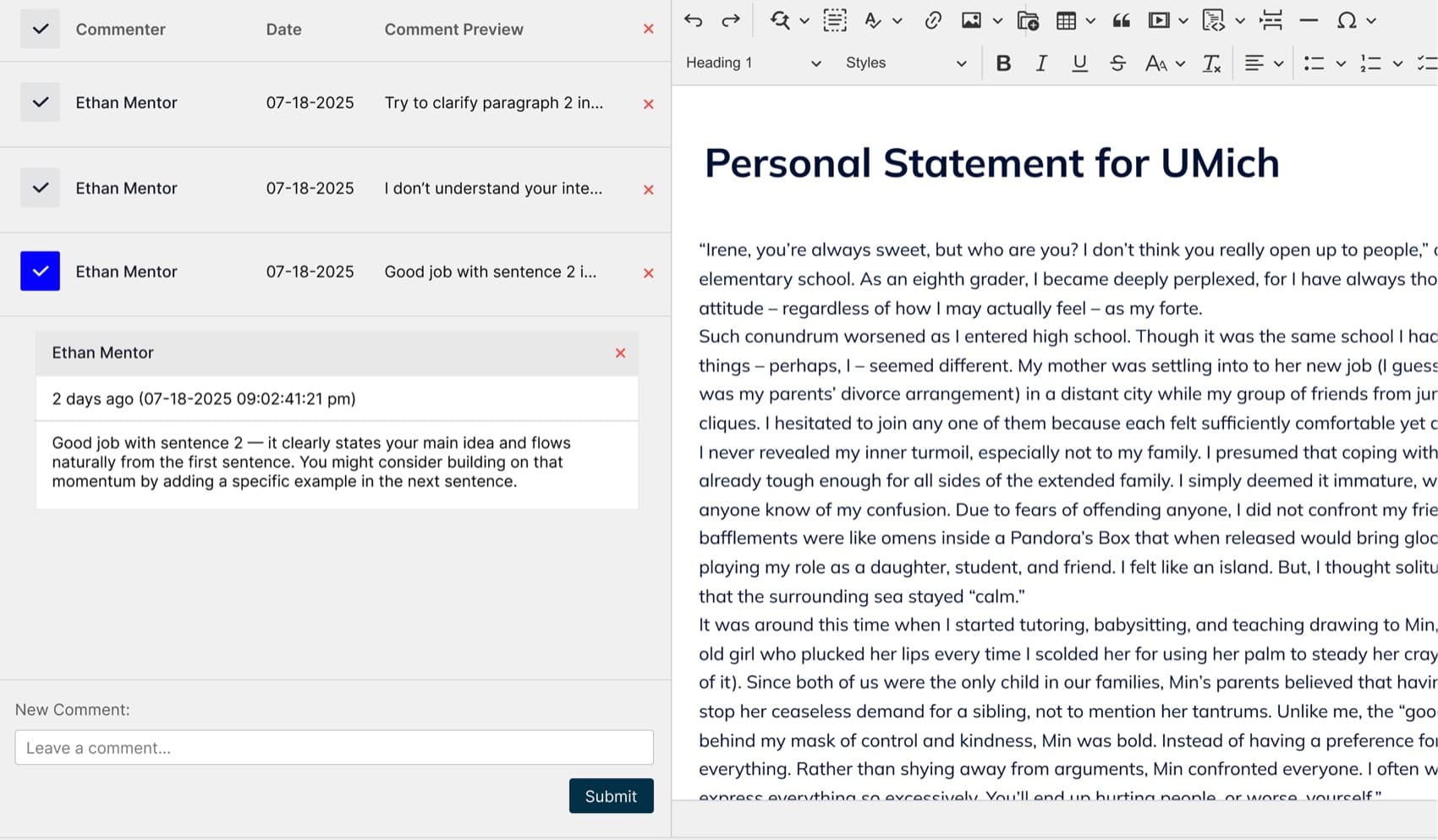Toggle checkbox for 'I don't understand' comment
The width and height of the screenshot is (1438, 840).
(x=40, y=188)
